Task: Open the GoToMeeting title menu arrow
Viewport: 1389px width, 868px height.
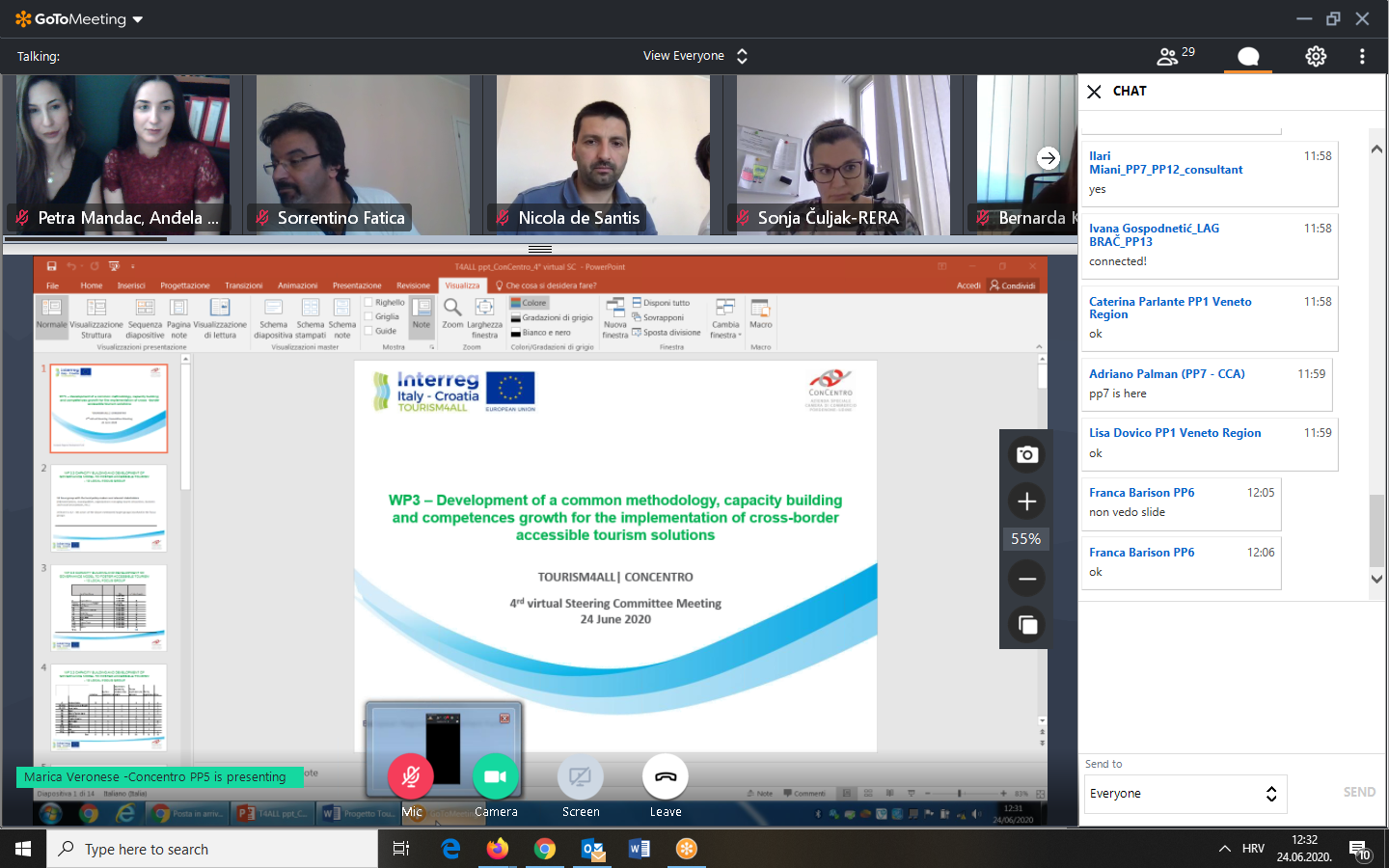Action: (138, 19)
